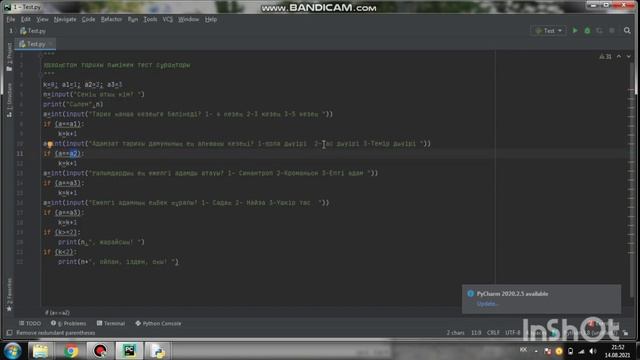This screenshot has width=640, height=360.
Task: Show hidden system tray icons arrow
Action: [536, 351]
